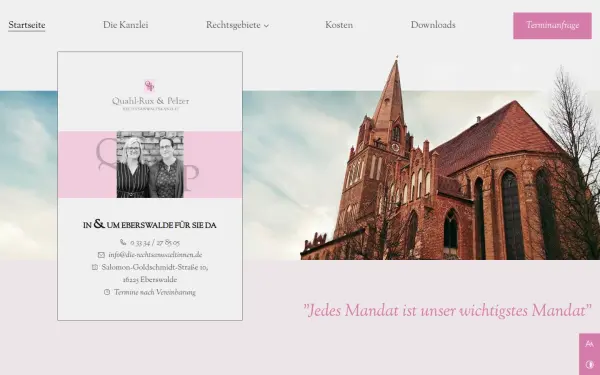Image resolution: width=600 pixels, height=375 pixels.
Task: Click the 16225 Eberswalde text
Action: point(150,280)
